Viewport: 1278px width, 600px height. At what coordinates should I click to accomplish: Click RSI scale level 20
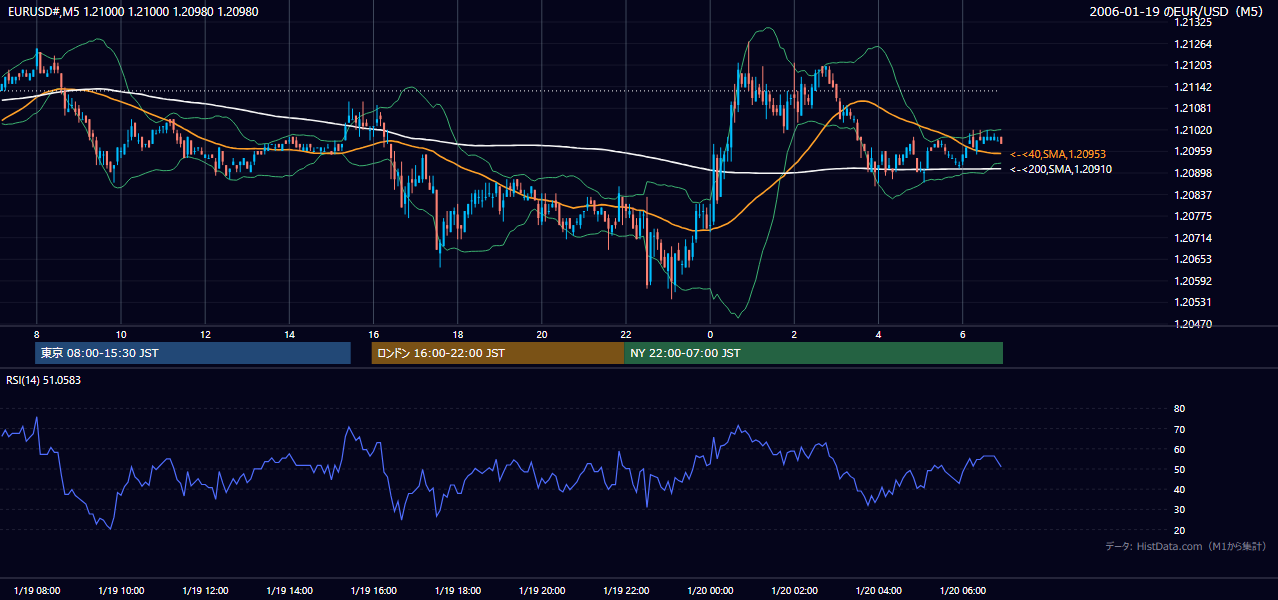(1179, 530)
